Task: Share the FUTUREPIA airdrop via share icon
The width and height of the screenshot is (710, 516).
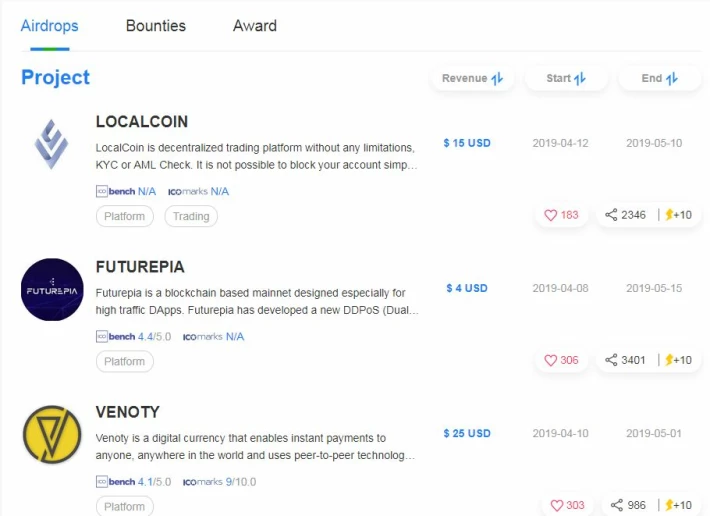Action: (611, 360)
